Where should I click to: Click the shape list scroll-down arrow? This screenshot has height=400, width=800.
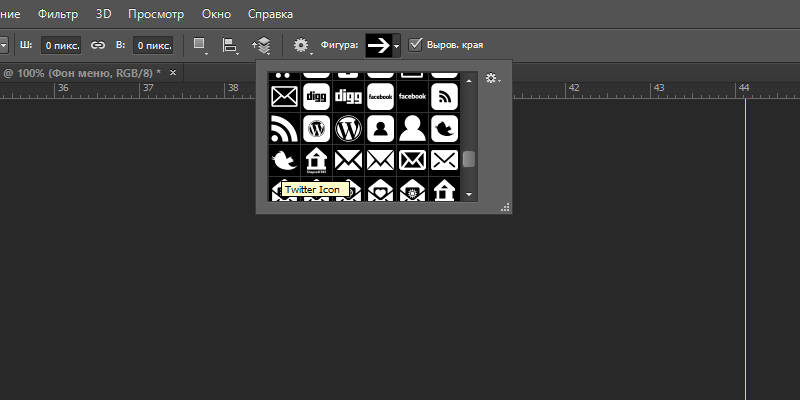point(468,194)
